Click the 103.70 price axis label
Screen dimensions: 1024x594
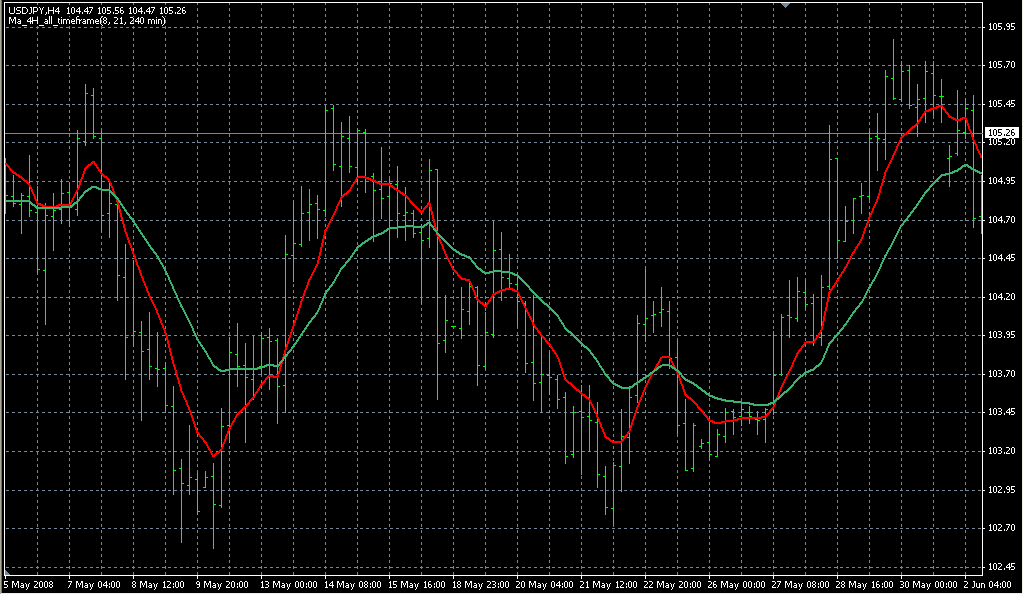[1001, 374]
